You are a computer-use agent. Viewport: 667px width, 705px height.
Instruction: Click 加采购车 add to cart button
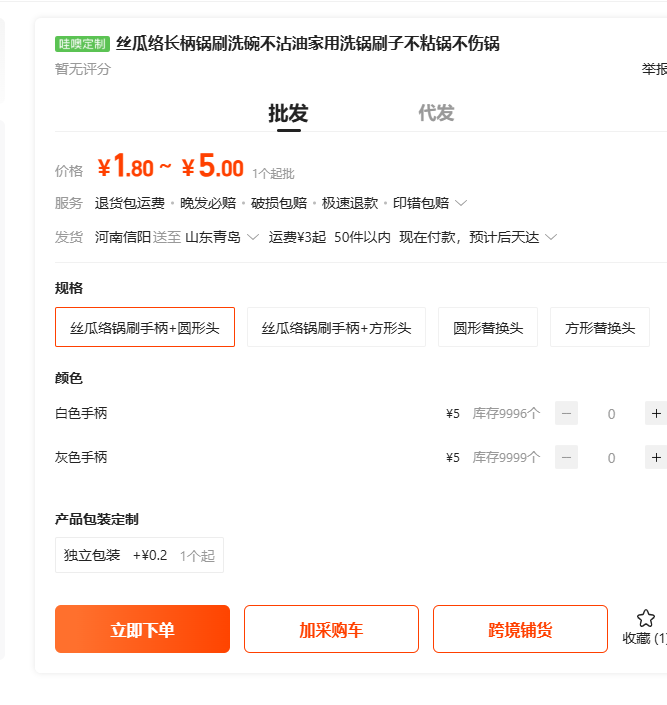[x=331, y=629]
